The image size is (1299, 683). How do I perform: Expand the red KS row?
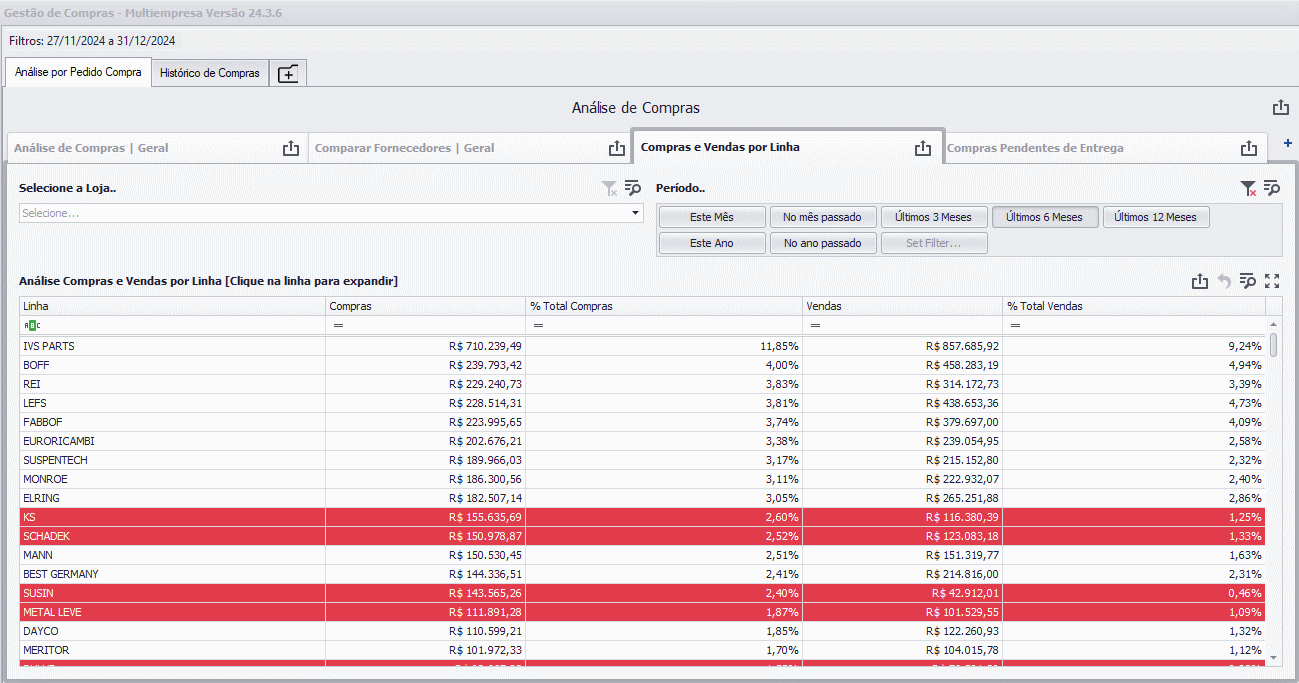tap(642, 517)
